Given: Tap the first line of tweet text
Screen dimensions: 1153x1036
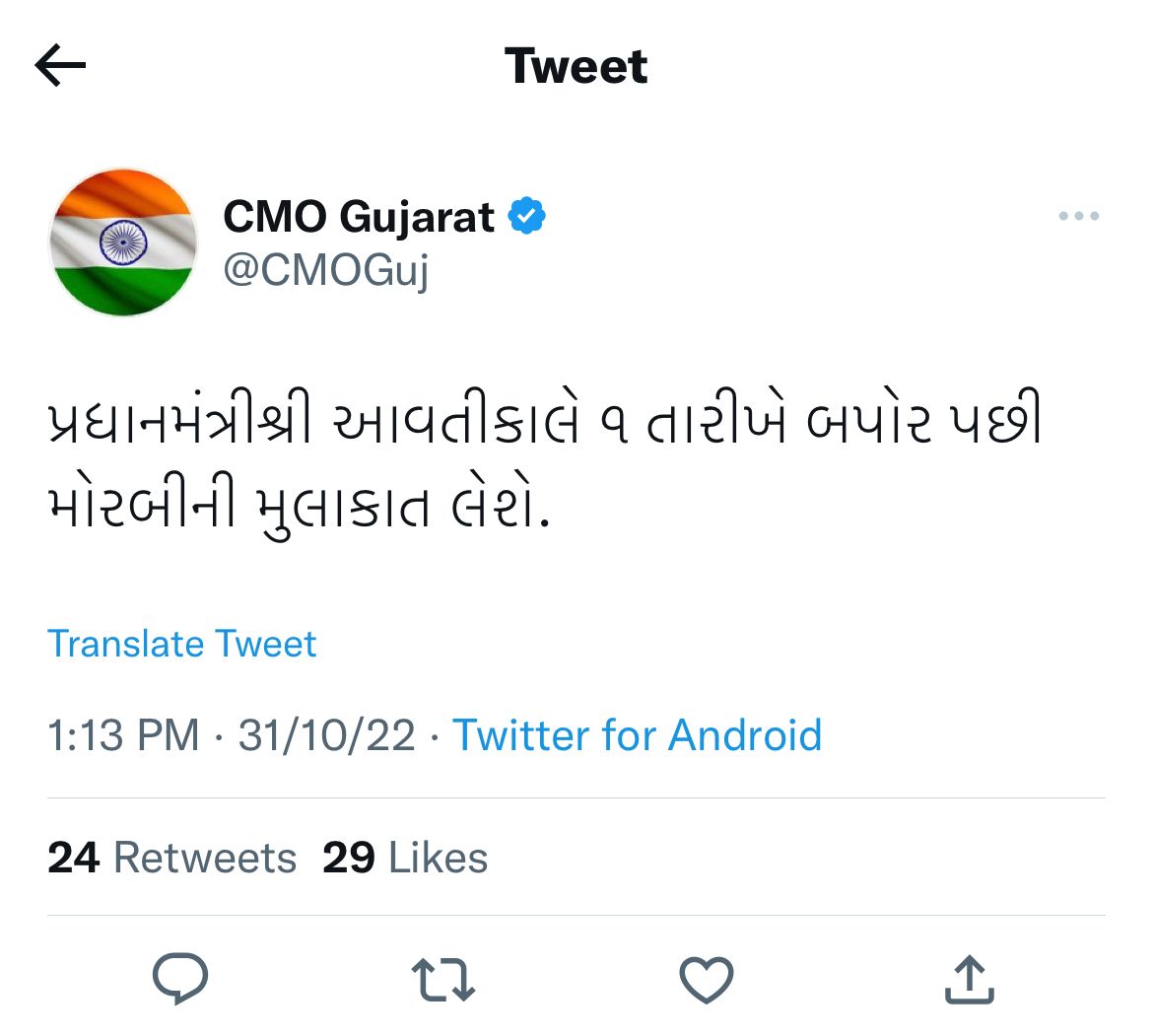Looking at the screenshot, I should coord(544,424).
